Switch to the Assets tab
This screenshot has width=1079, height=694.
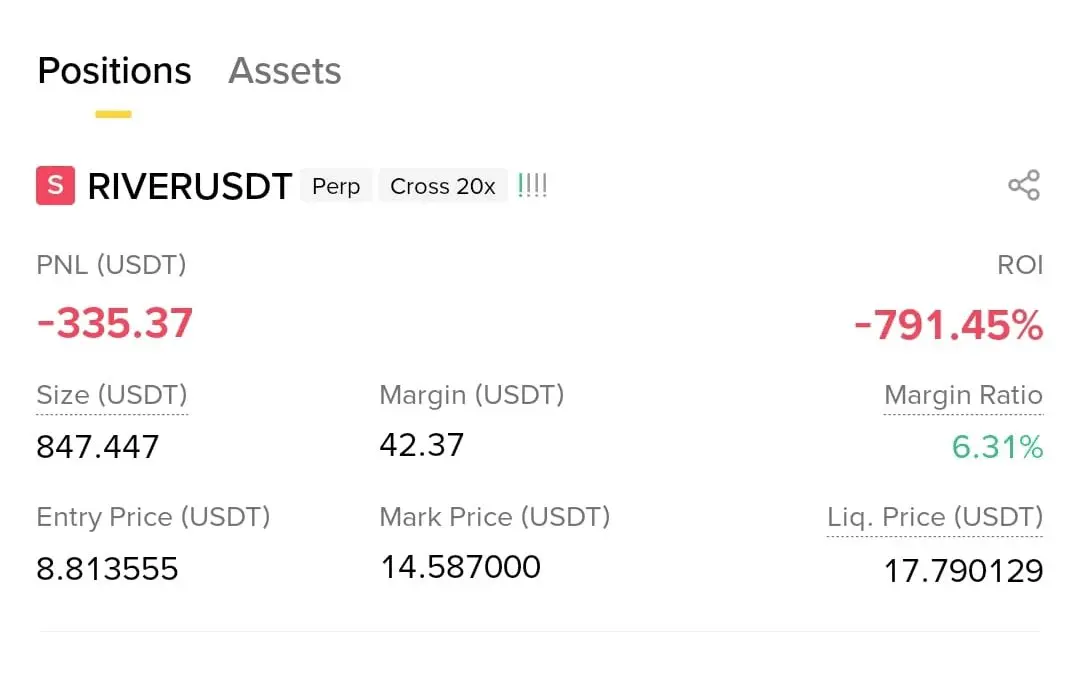pos(284,71)
